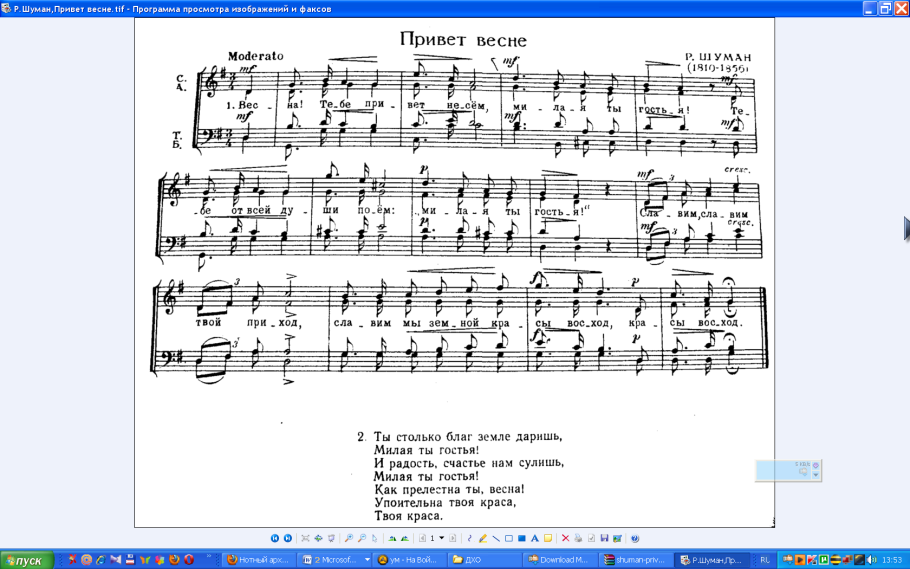Click the RU language indicator
The height and width of the screenshot is (569, 910).
tap(765, 560)
